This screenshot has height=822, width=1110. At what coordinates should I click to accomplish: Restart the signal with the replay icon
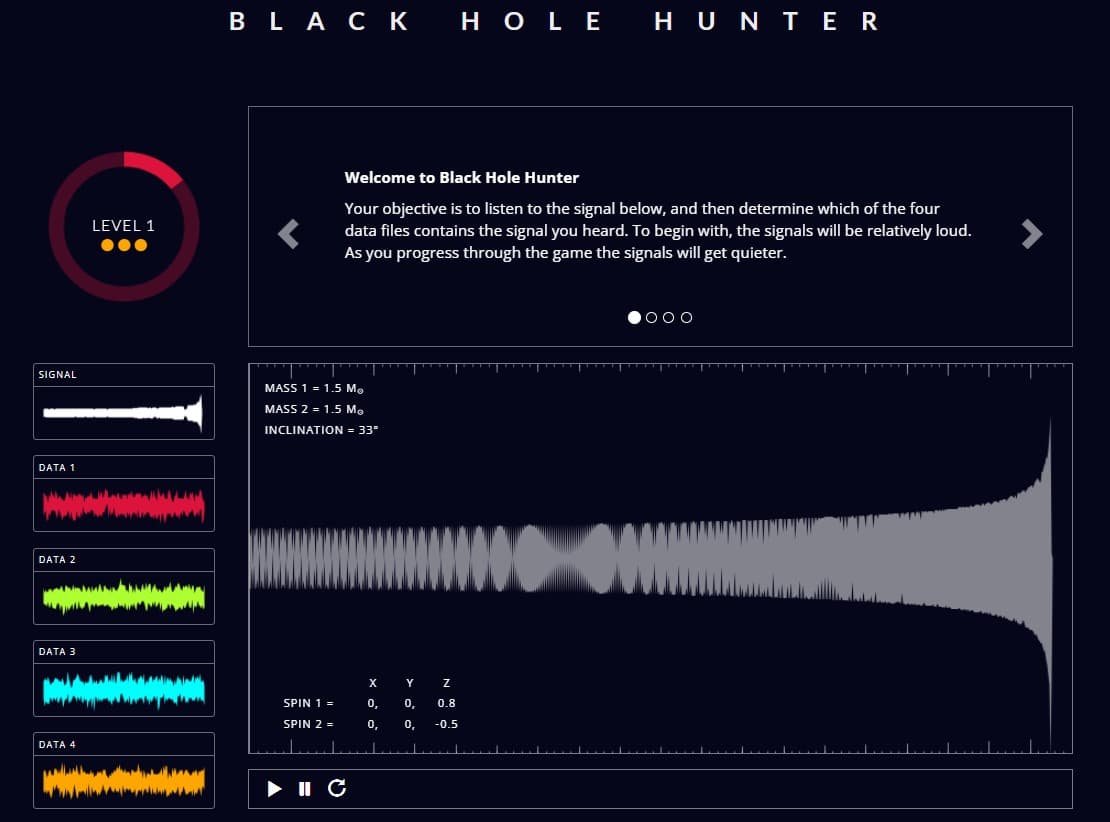coord(337,789)
